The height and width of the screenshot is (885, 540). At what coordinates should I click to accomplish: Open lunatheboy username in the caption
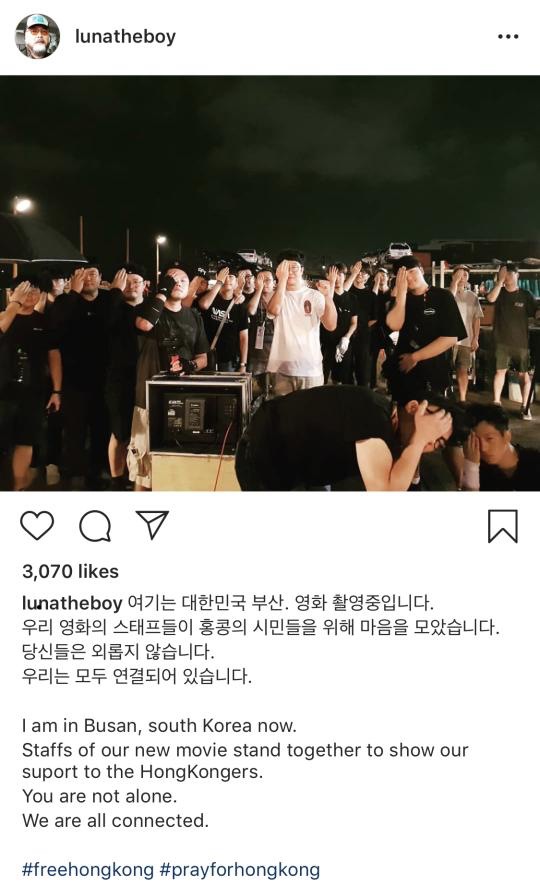[x=72, y=603]
